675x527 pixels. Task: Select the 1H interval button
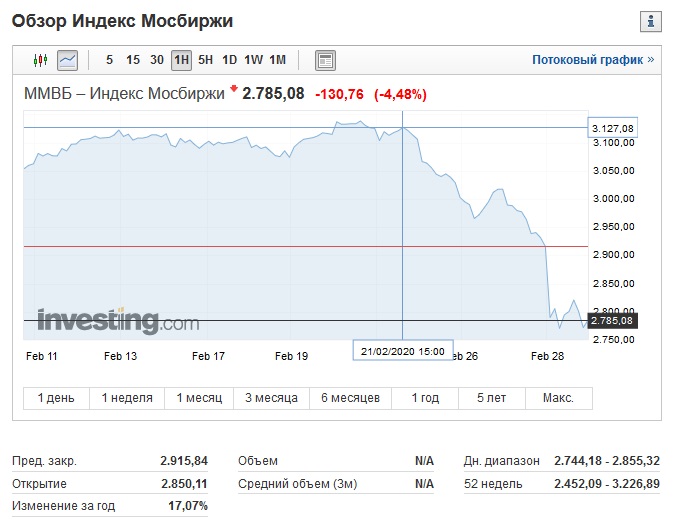[x=182, y=60]
